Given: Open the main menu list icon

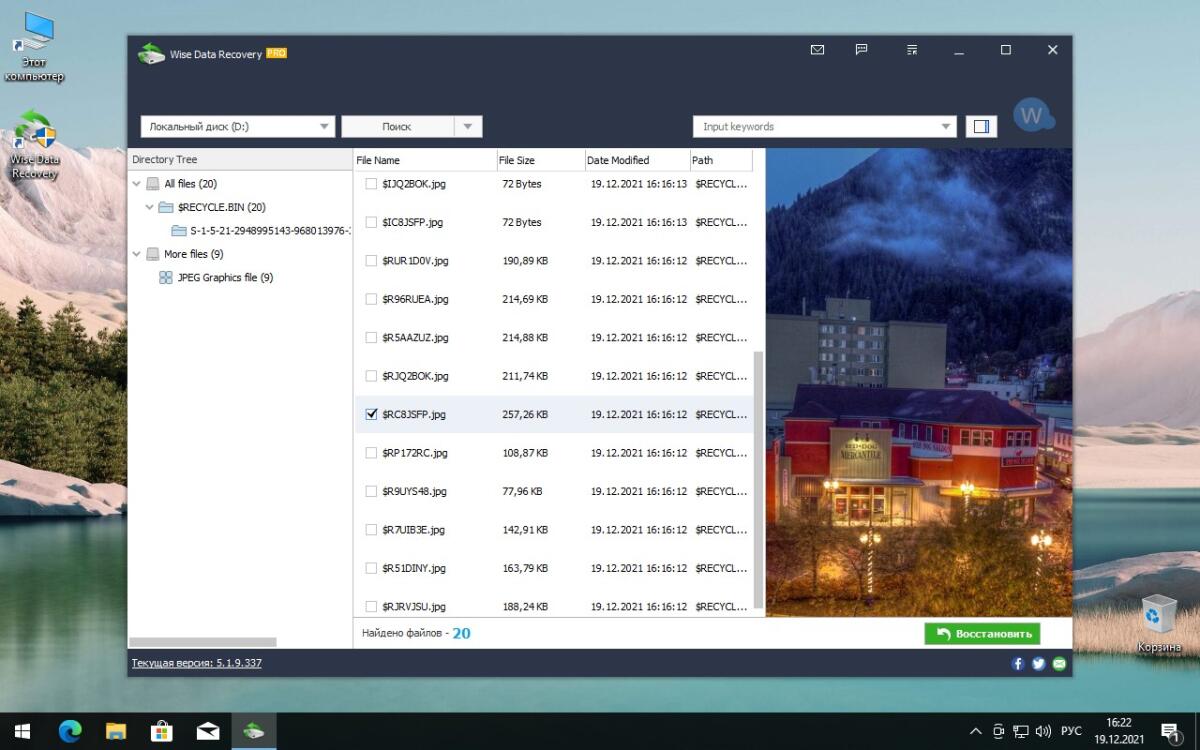Looking at the screenshot, I should (x=911, y=49).
